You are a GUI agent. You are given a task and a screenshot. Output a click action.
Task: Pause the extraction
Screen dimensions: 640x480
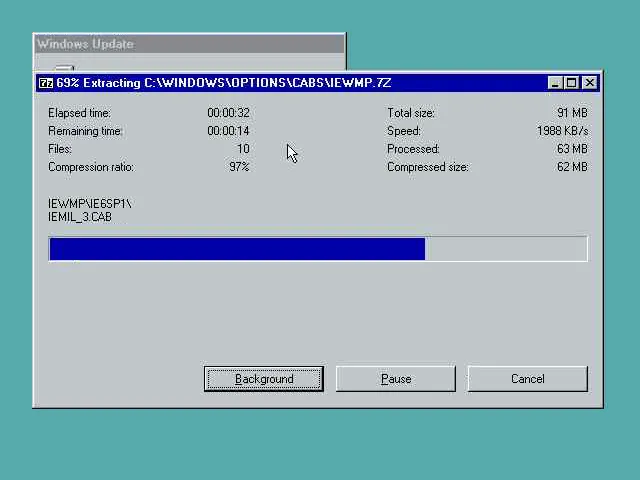(x=396, y=379)
